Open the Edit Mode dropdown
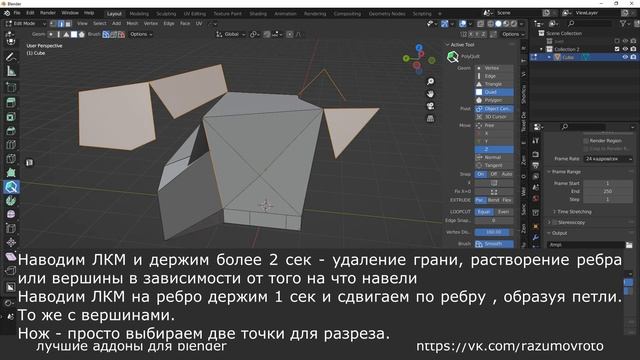Viewport: 640px width, 360px height. (25, 24)
